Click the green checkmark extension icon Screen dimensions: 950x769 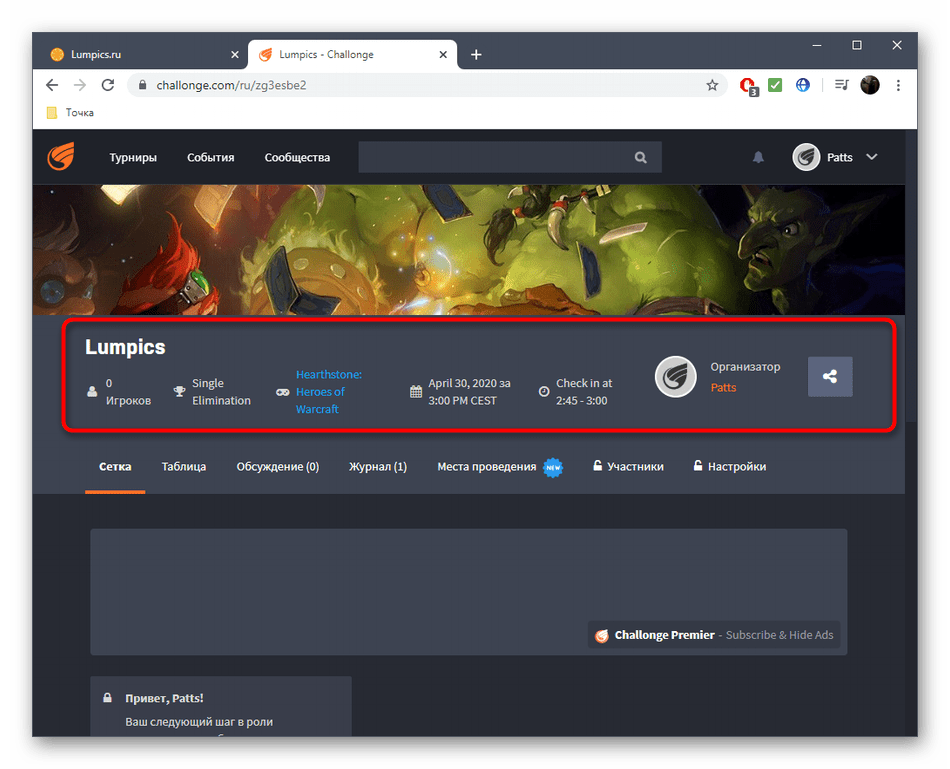[x=775, y=85]
